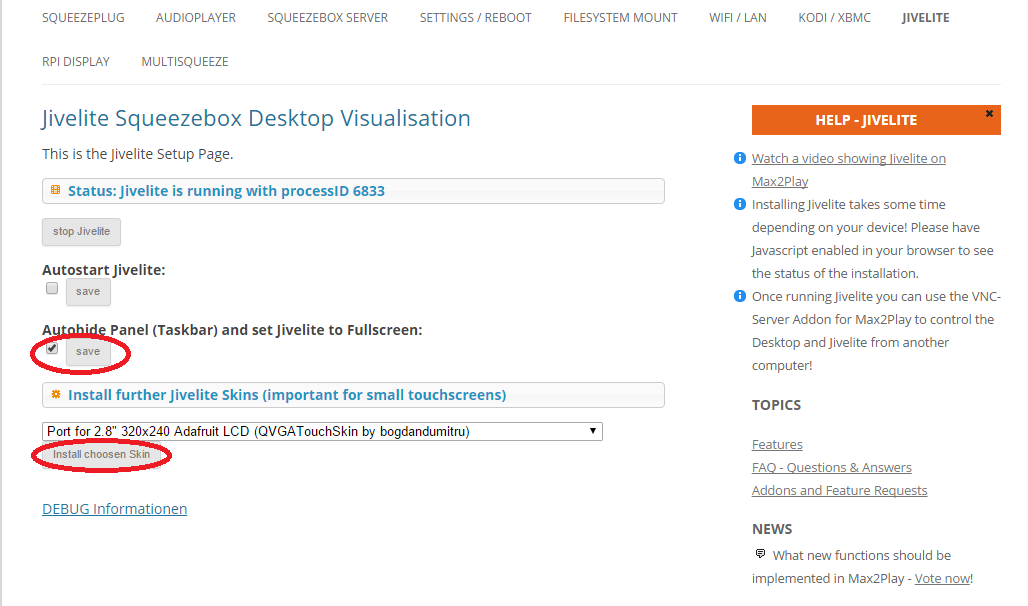Screen dimensions: 1028x606
Task: Open the Jivelite skin selection dropdown
Action: [x=322, y=431]
